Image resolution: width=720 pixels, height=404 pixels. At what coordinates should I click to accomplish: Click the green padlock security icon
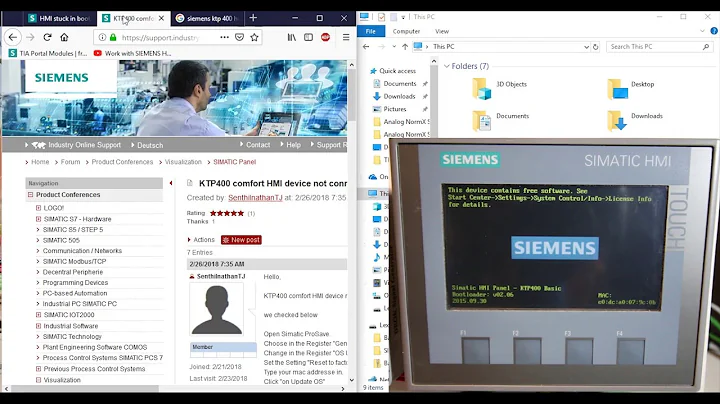pyautogui.click(x=113, y=38)
